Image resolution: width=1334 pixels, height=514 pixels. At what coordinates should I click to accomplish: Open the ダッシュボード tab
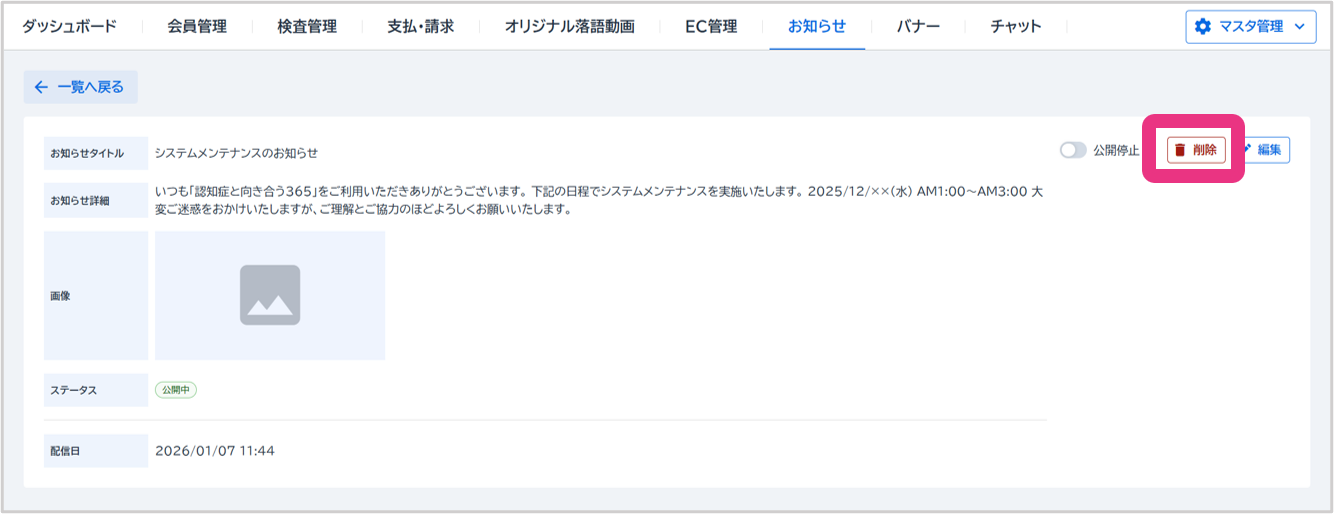[x=69, y=27]
